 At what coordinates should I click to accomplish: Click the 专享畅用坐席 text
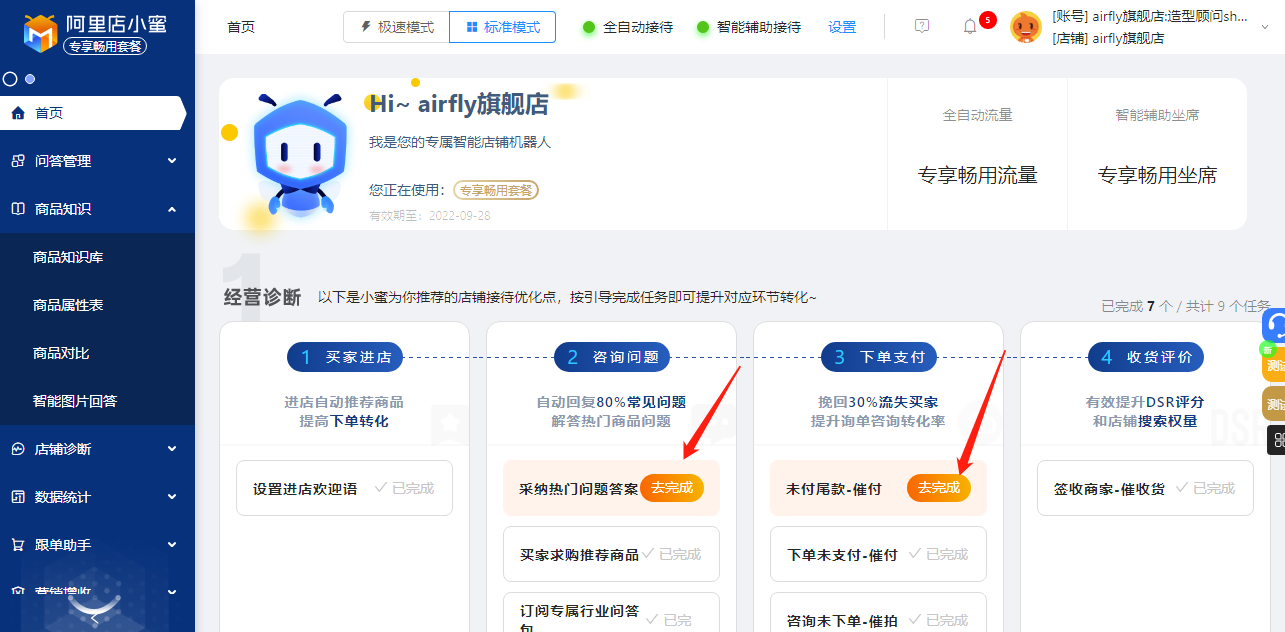1157,176
